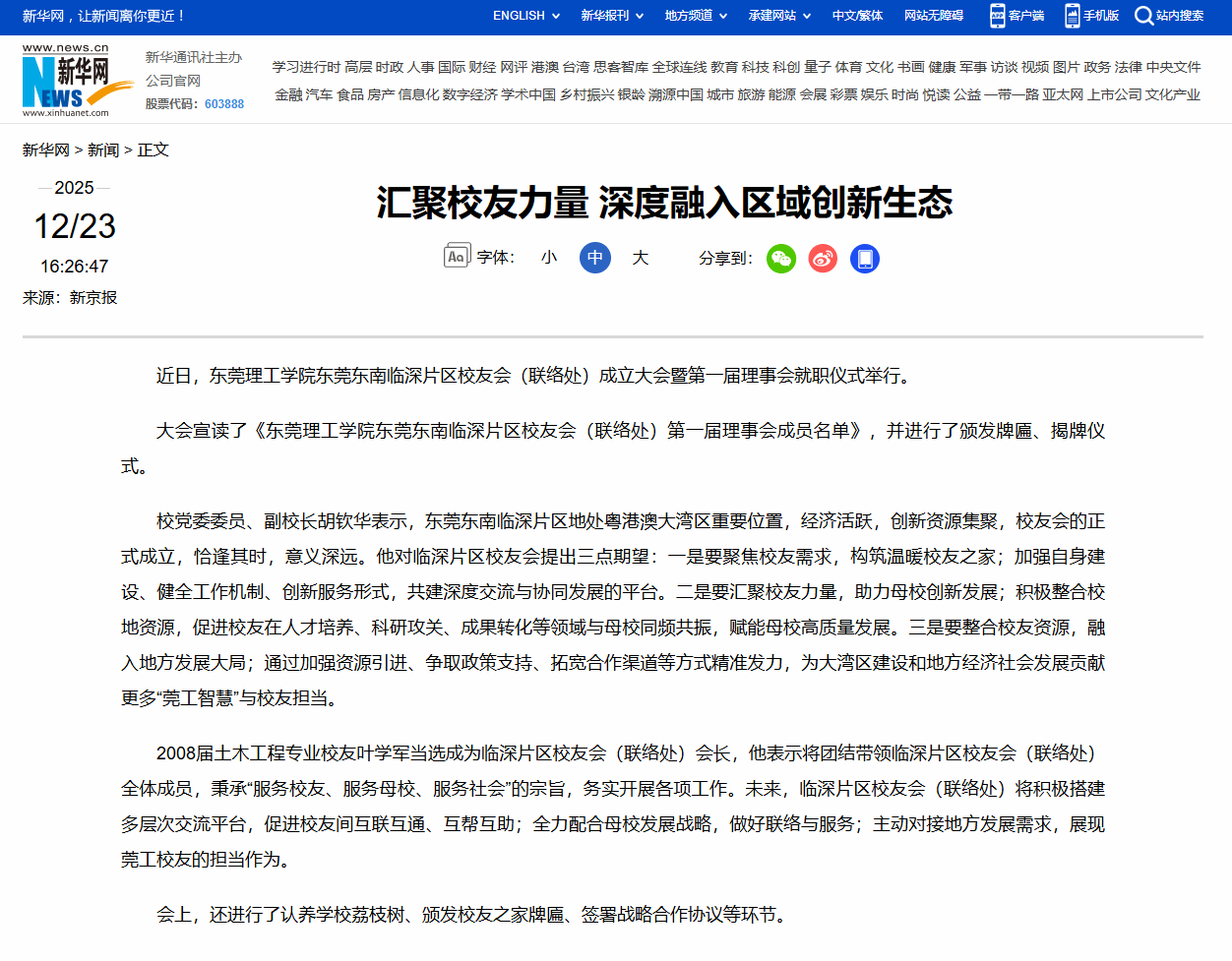Open the 地方频道 dropdown

pos(695,16)
